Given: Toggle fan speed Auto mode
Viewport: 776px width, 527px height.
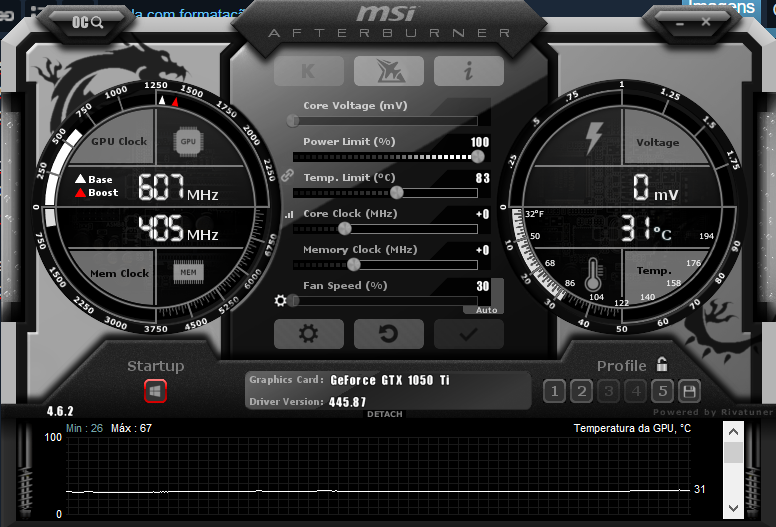Looking at the screenshot, I should point(486,310).
